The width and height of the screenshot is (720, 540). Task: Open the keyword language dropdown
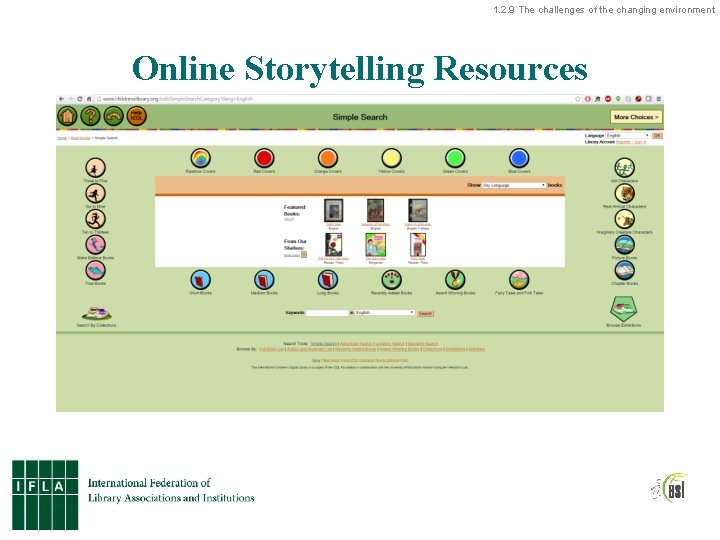point(384,313)
